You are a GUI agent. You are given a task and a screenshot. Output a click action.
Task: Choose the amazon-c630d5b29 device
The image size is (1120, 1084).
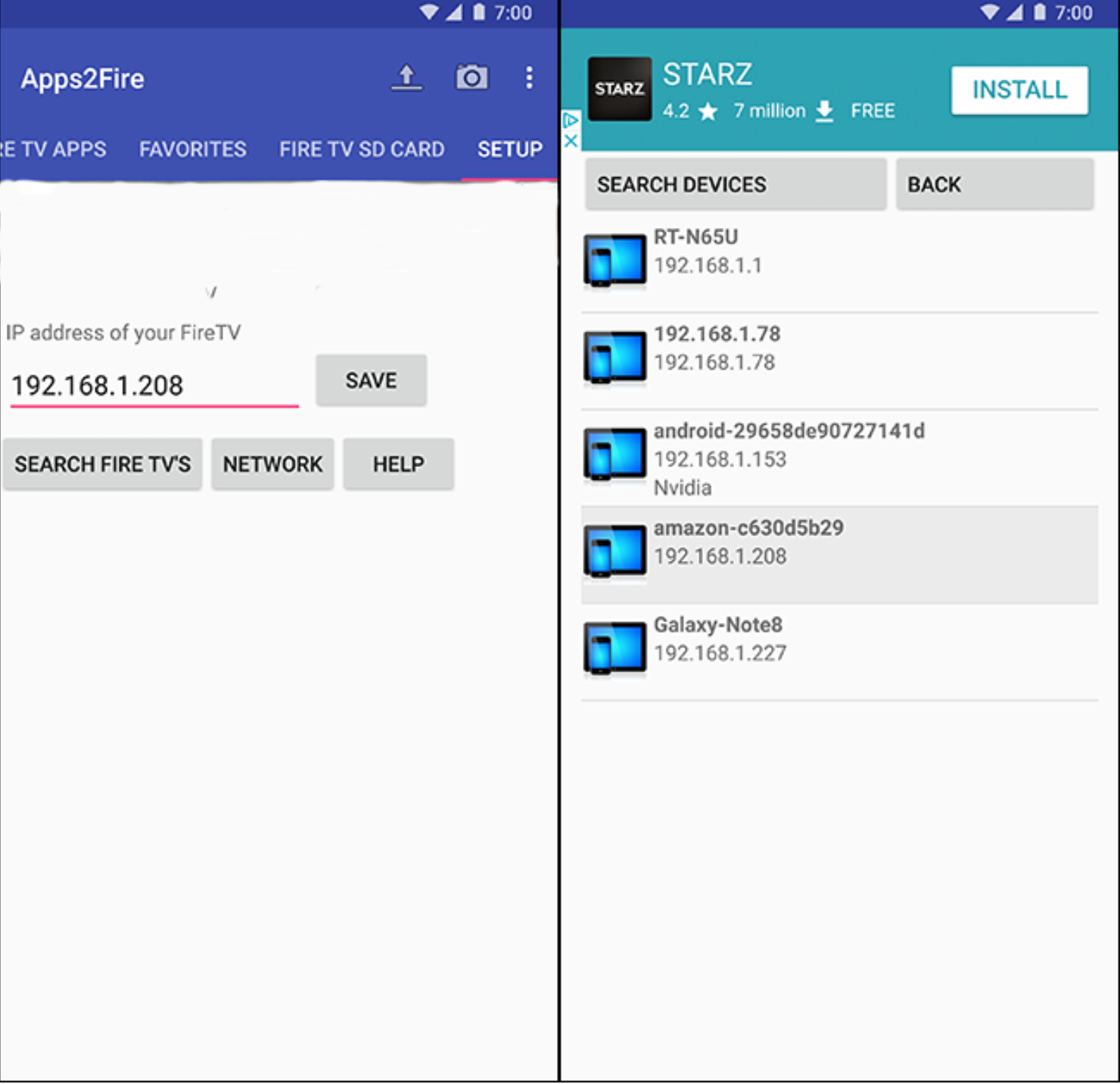coord(839,555)
